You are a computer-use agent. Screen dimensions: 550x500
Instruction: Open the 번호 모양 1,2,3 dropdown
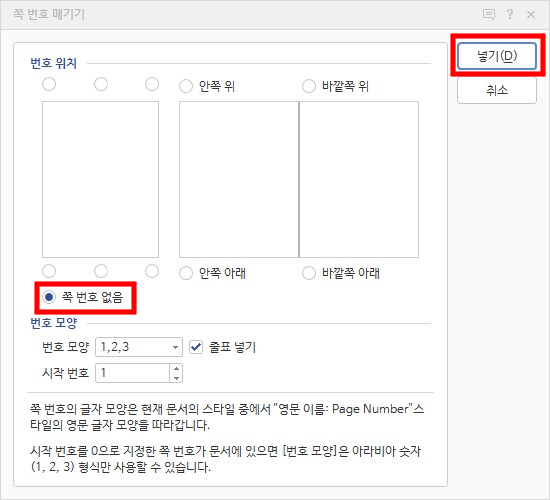point(139,347)
